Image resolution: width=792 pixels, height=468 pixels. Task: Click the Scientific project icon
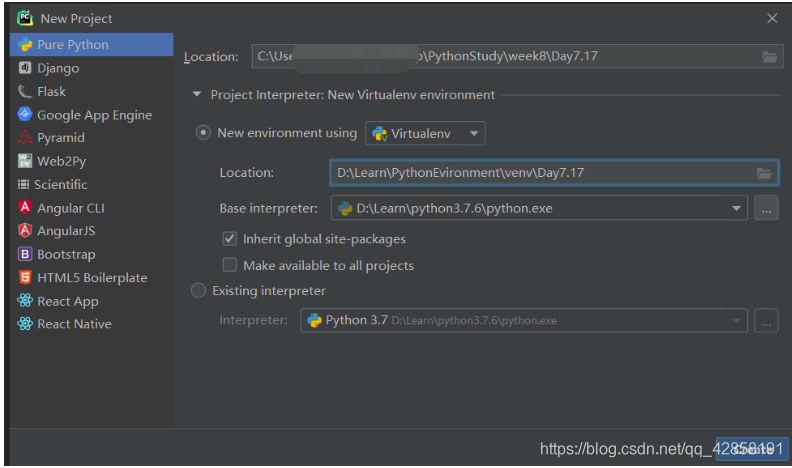23,184
